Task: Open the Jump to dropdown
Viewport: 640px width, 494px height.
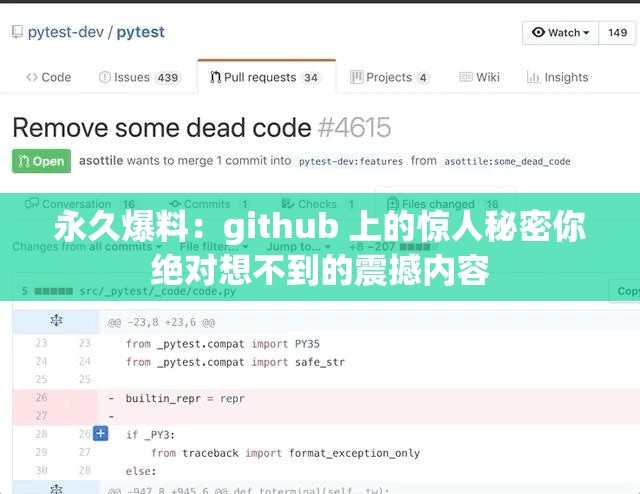Action: (x=298, y=247)
